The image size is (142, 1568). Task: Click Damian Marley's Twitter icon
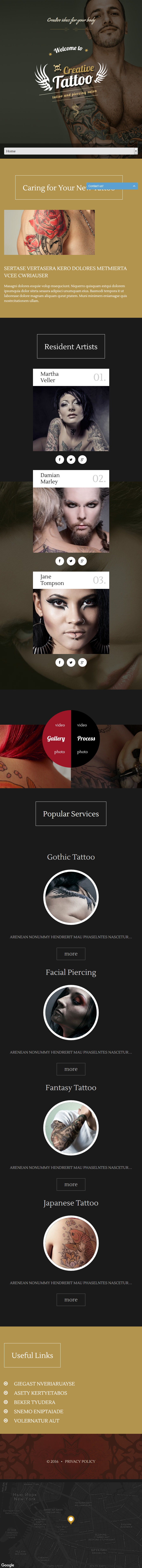[71, 561]
